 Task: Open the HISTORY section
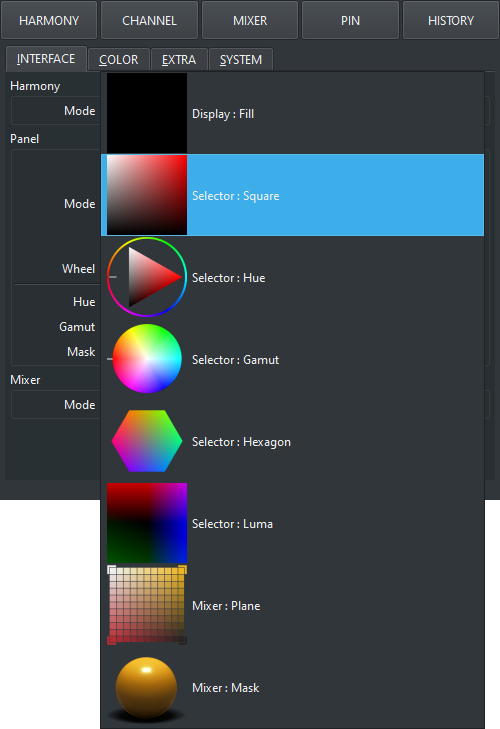[x=451, y=20]
